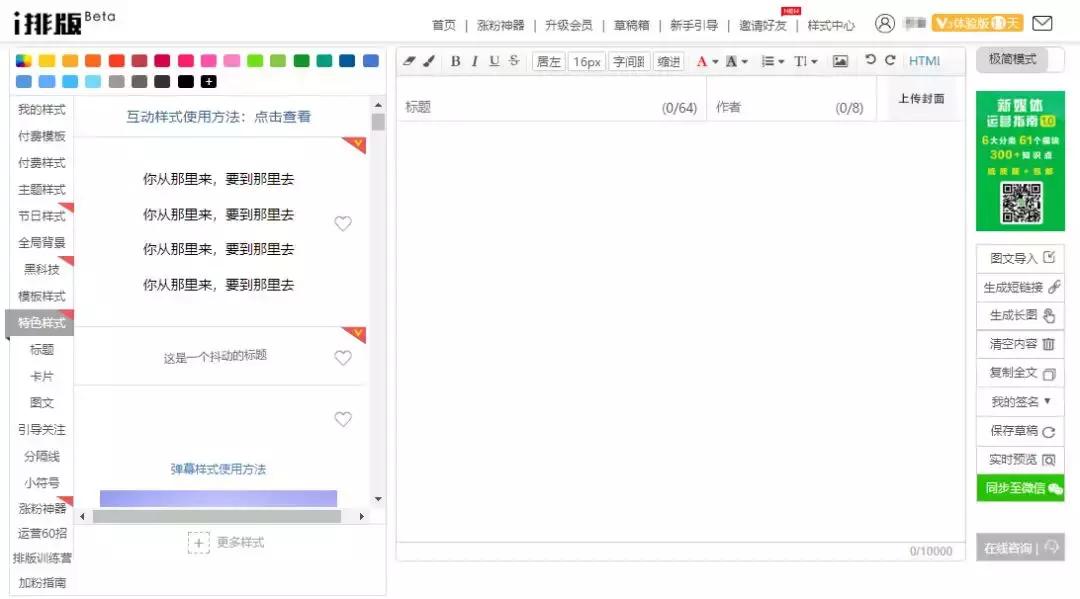Expand the 我的签名 signature dropdown
Viewport: 1080px width, 599px height.
[1020, 403]
